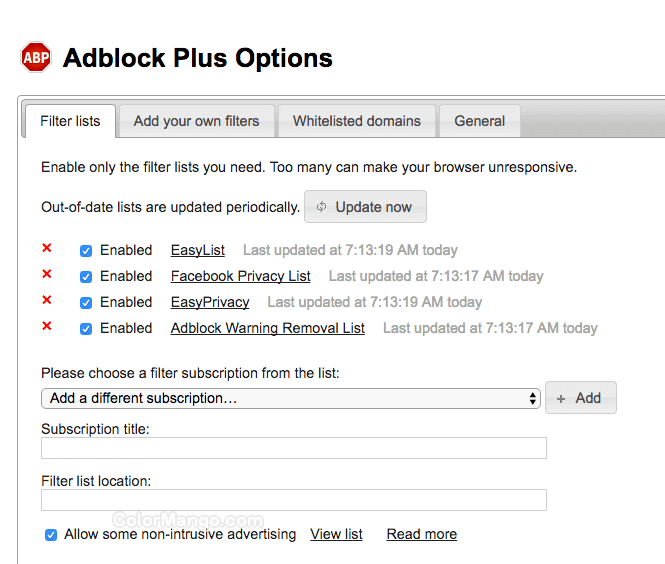Select the General tab
Image resolution: width=665 pixels, height=564 pixels.
click(x=479, y=121)
